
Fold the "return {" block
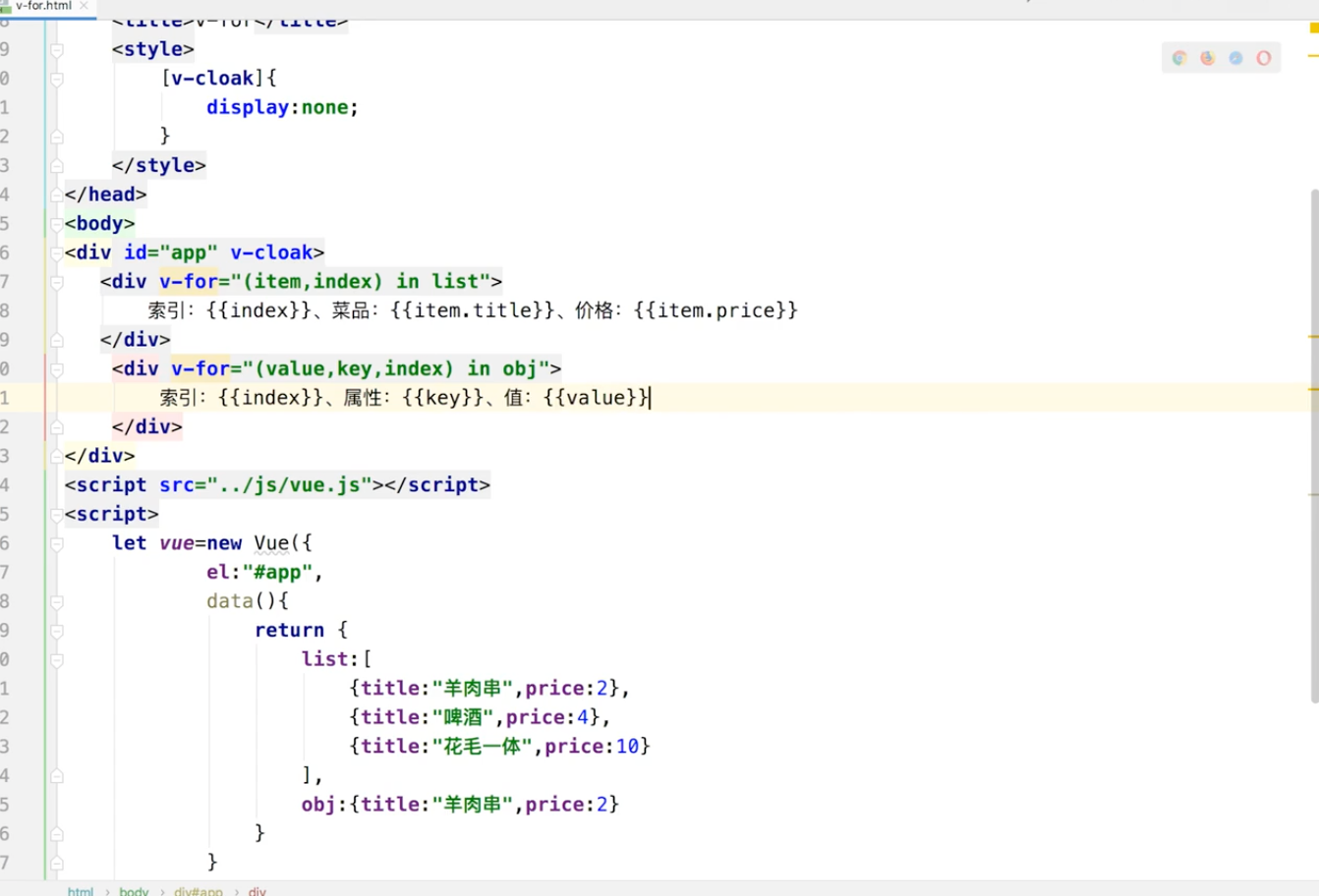(x=57, y=631)
